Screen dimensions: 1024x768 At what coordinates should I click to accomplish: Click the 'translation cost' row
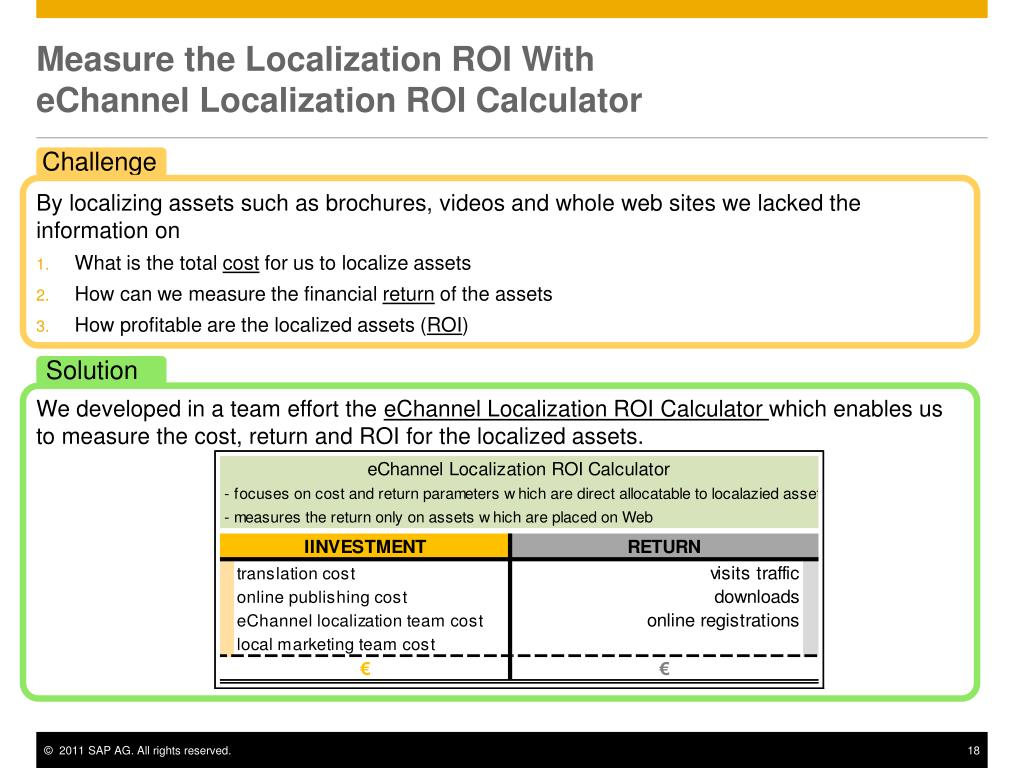(x=296, y=574)
